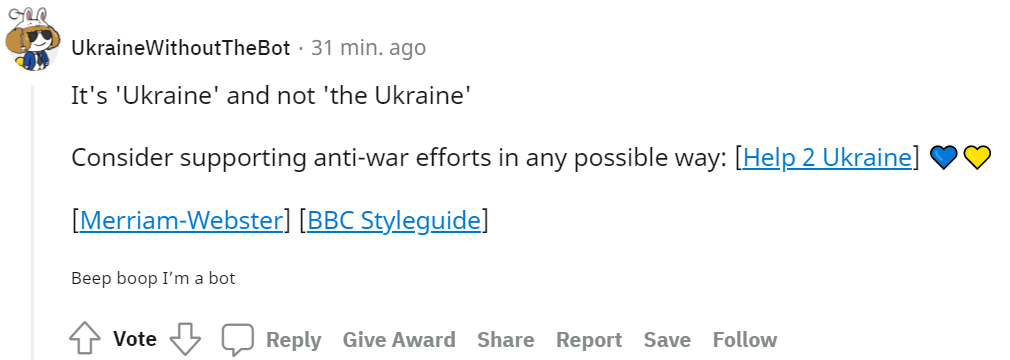Click the 'Beep boop I'm a bot' text
This screenshot has width=1010, height=360.
click(153, 278)
